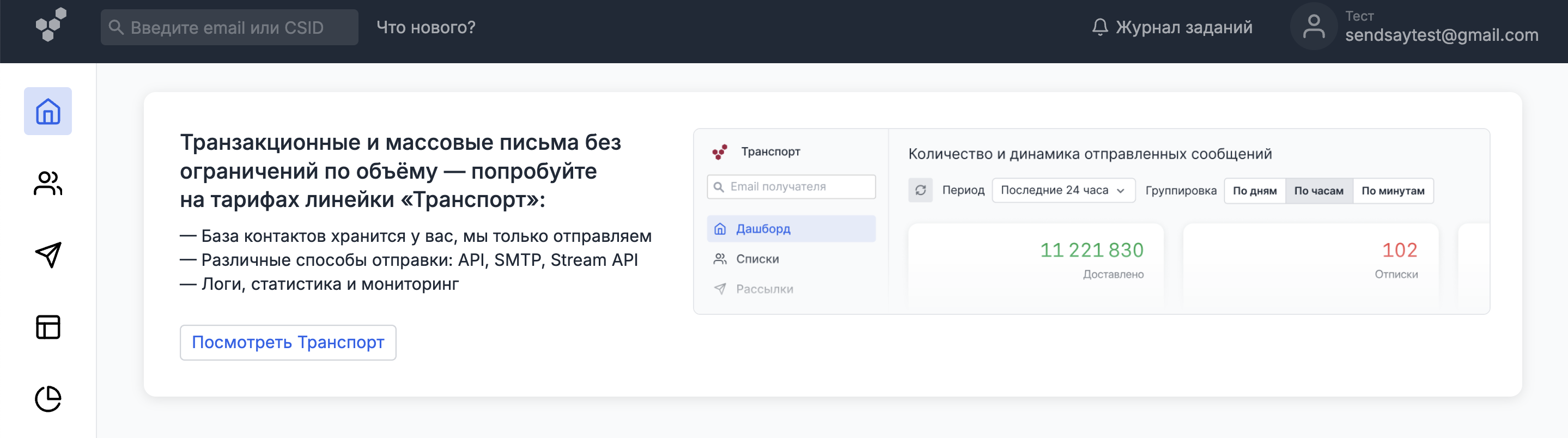Open the analytics pie chart sidebar icon
This screenshot has height=438, width=1568.
[47, 398]
